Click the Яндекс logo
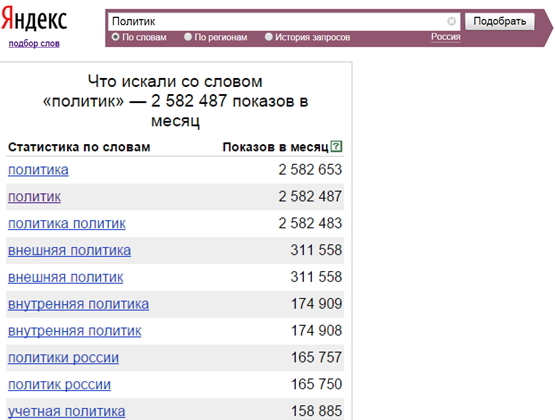The width and height of the screenshot is (555, 420). [x=34, y=19]
